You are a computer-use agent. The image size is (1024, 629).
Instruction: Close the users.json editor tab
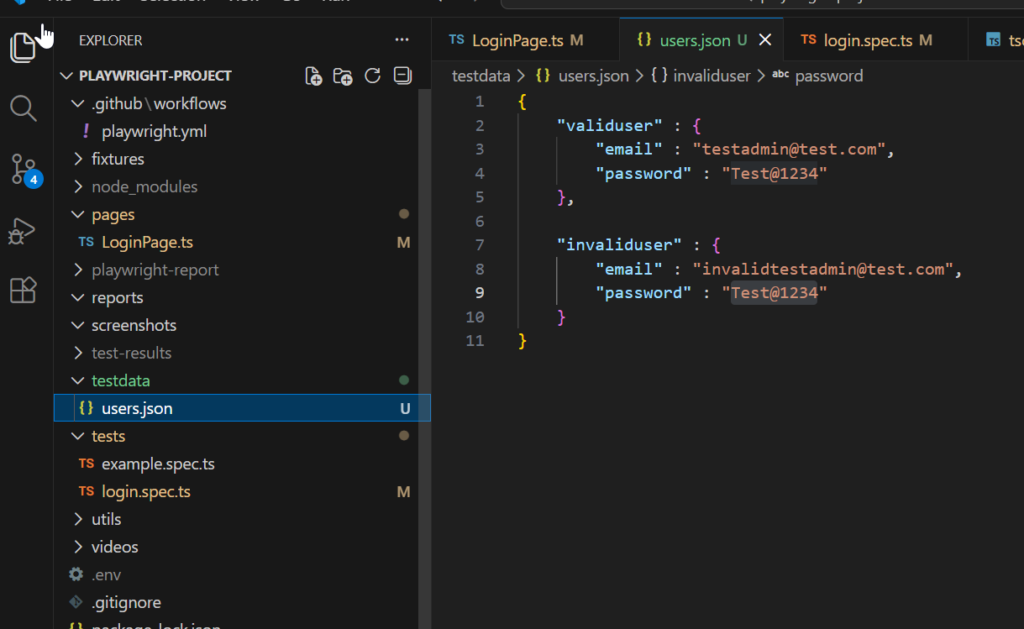(x=766, y=41)
